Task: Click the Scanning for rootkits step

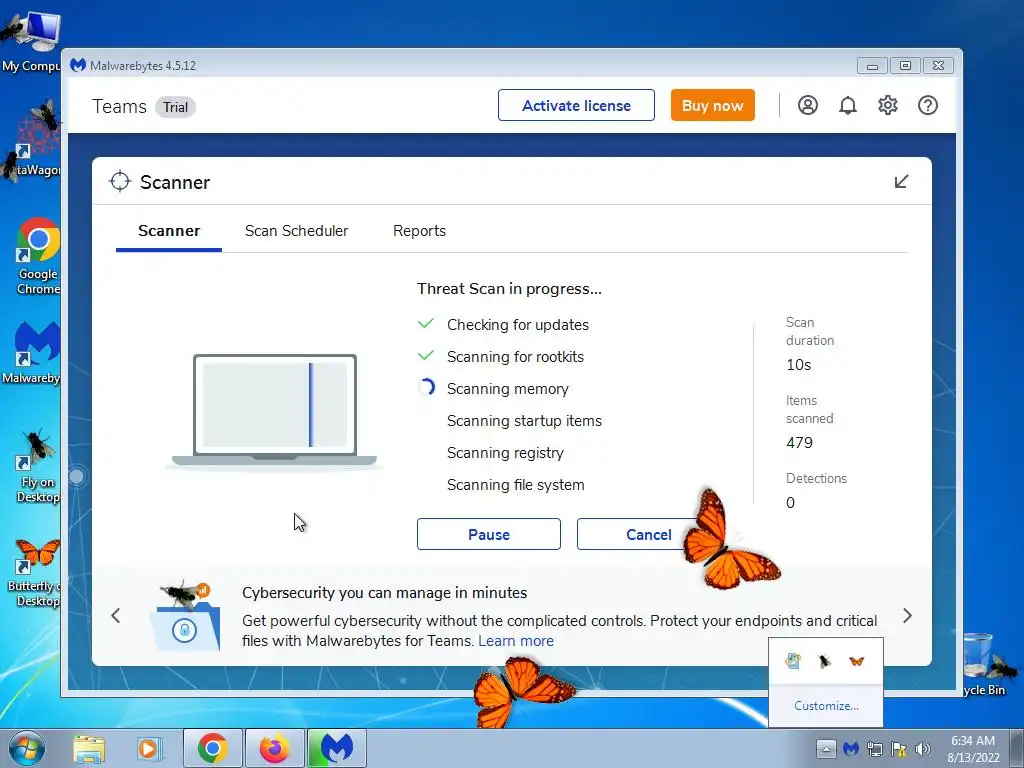Action: 515,357
